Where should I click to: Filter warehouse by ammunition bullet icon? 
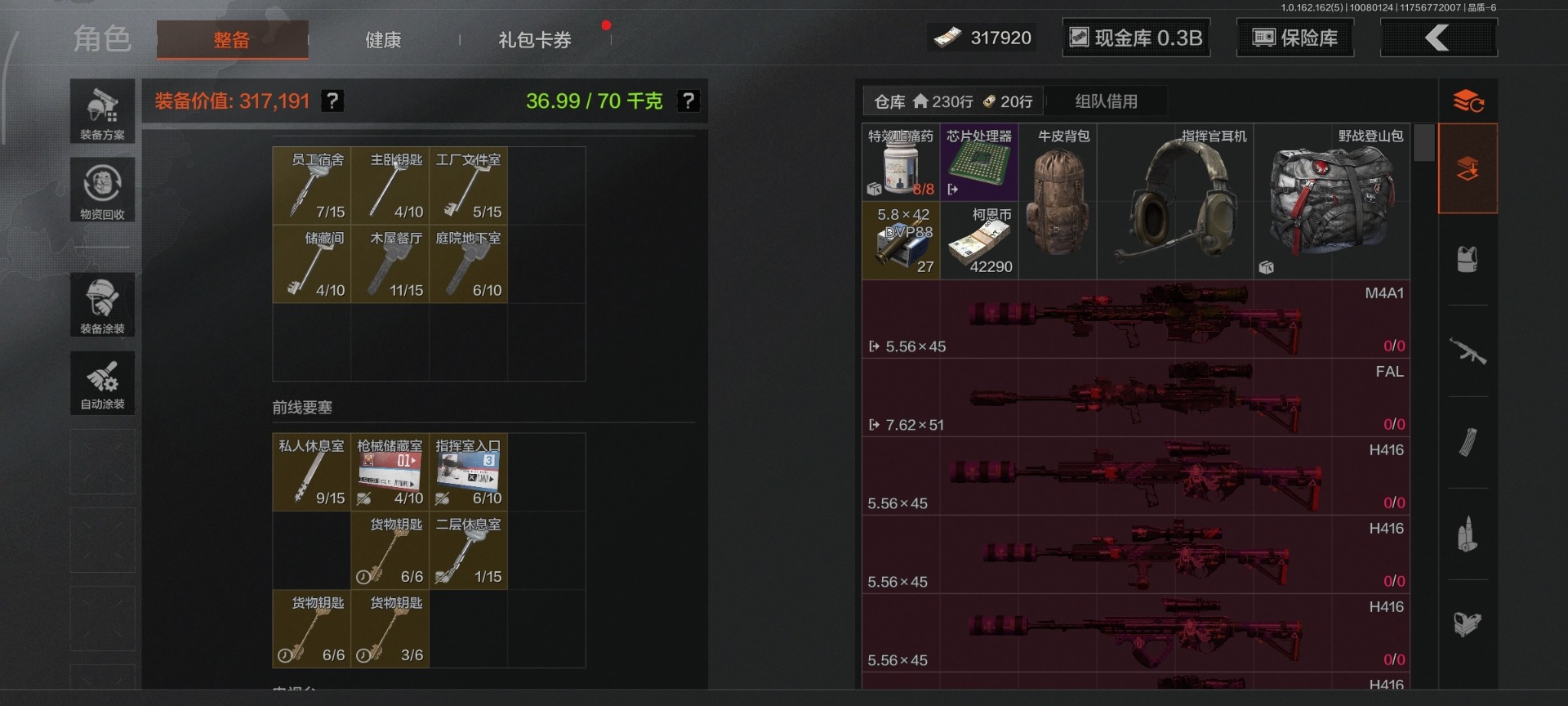[x=1468, y=534]
